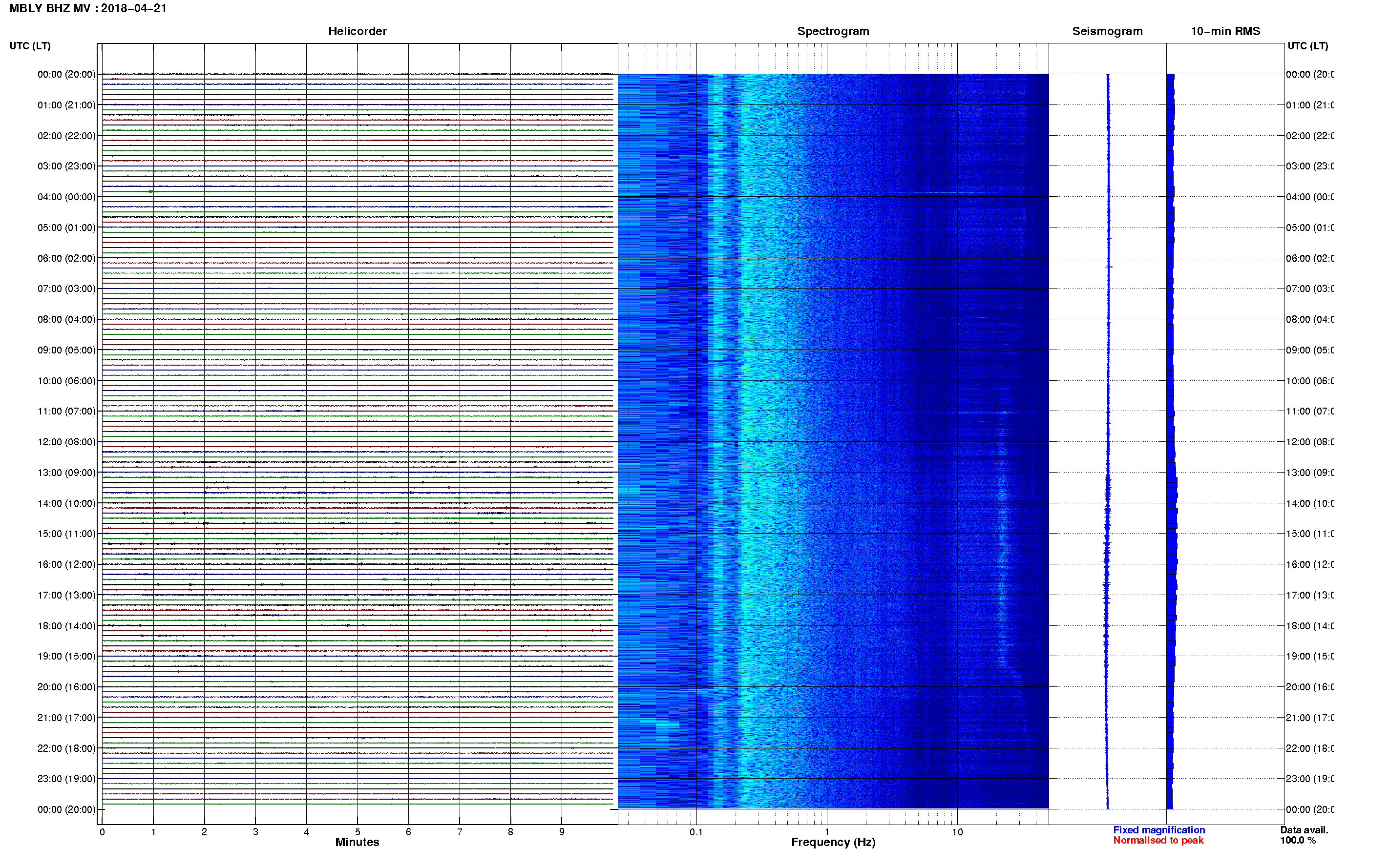Select helicorder time label '12:00 (08:00)'

(x=66, y=442)
